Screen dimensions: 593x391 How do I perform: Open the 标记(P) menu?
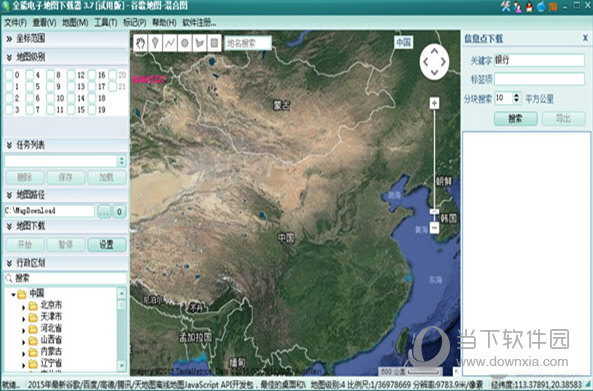(135, 23)
